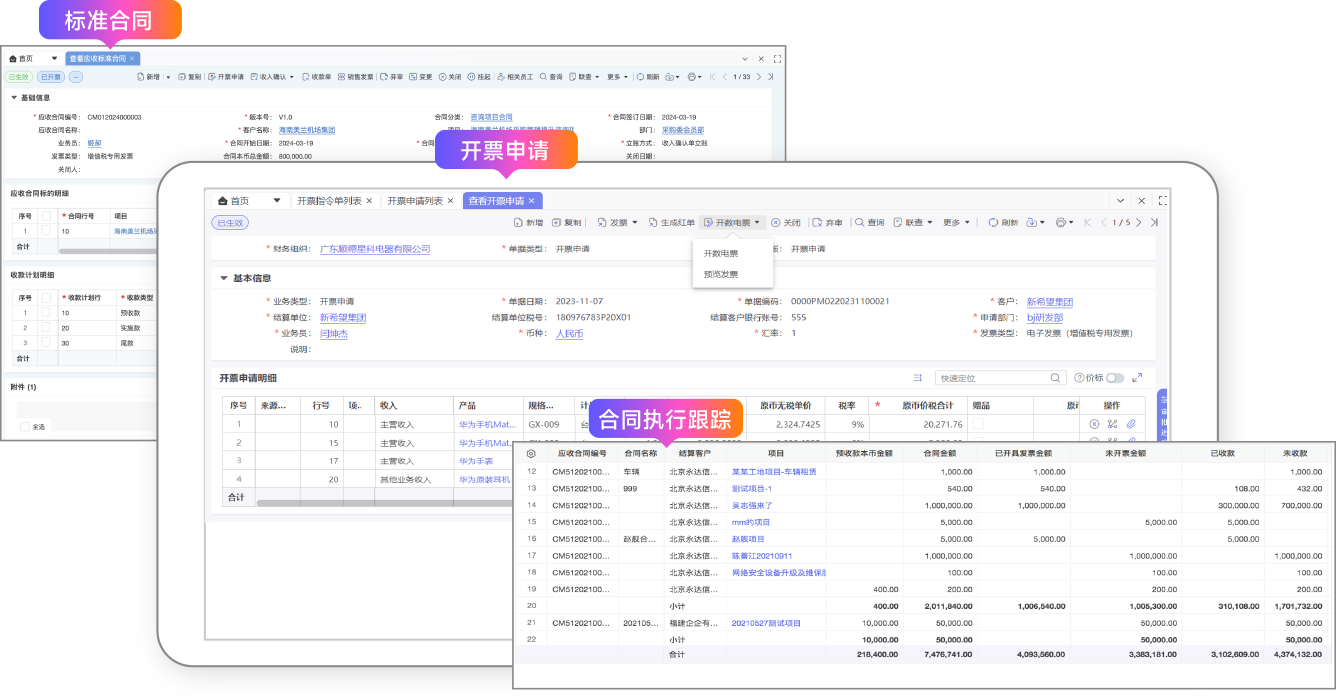Click the 刷新 (Refresh) icon in the invoice application toolbar
Screen dimensions: 1336x699
tap(993, 223)
